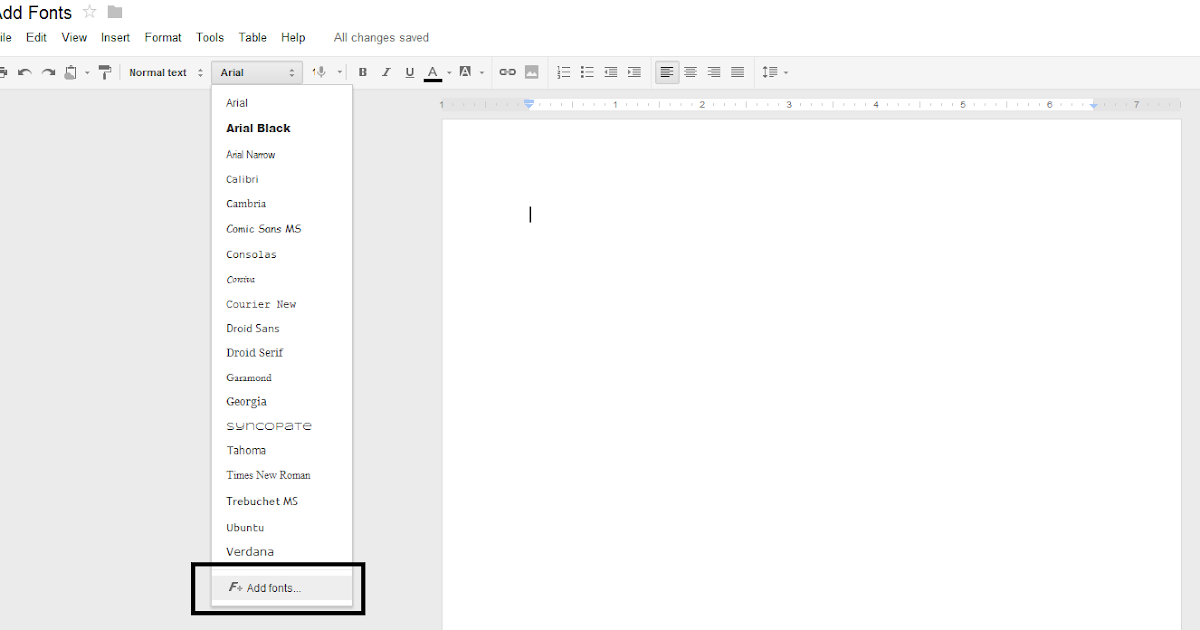
Task: Toggle bold formatting
Action: coord(363,72)
